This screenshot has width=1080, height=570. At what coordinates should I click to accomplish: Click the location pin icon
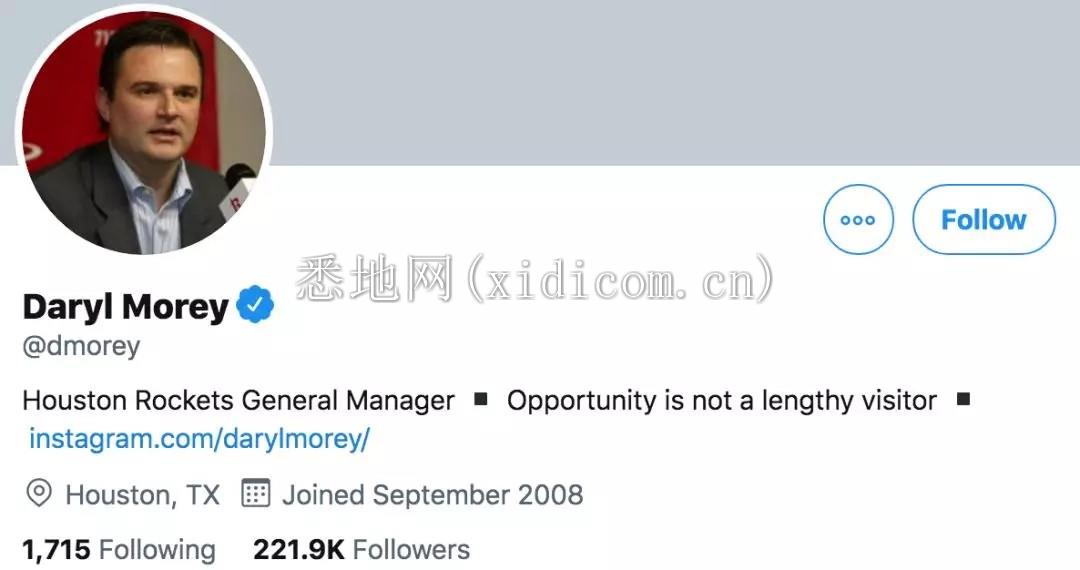[x=39, y=494]
